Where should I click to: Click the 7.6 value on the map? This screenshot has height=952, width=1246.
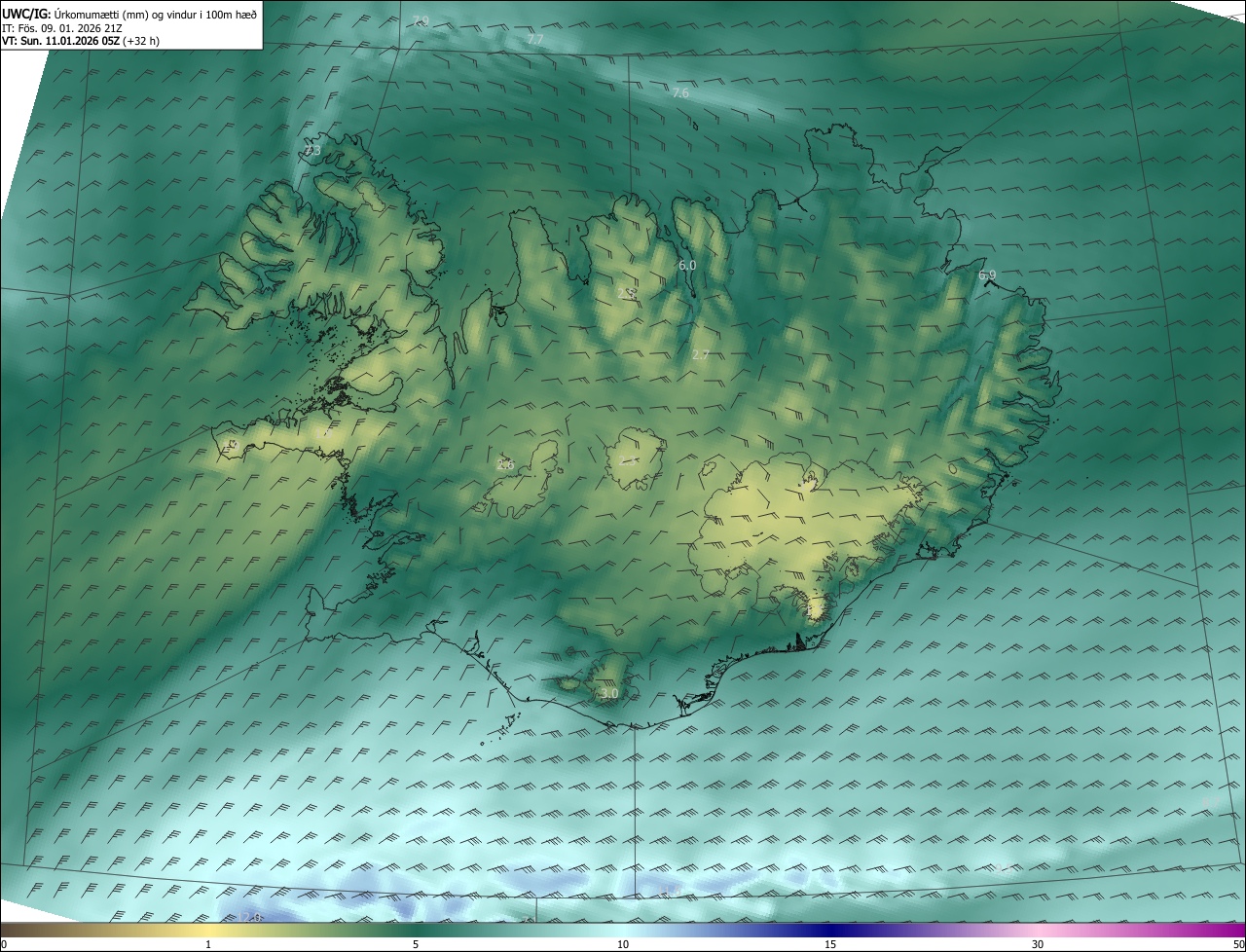click(x=680, y=92)
